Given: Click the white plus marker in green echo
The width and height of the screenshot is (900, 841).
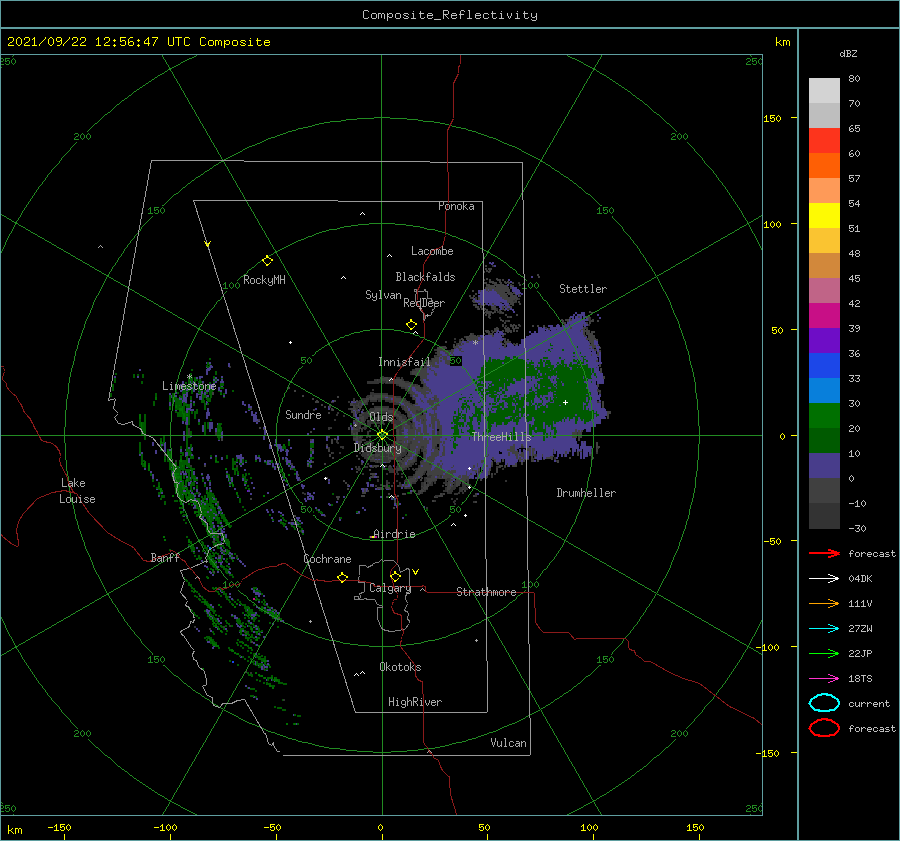Looking at the screenshot, I should click(x=565, y=402).
